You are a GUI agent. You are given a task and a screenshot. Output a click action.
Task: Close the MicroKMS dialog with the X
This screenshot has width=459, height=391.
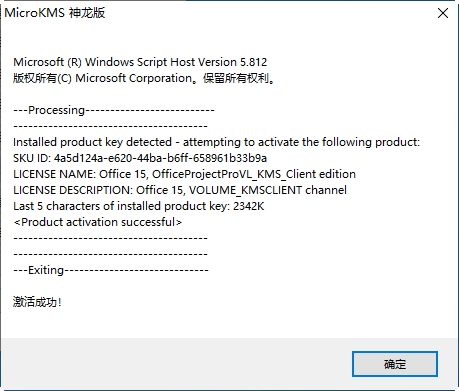(x=443, y=13)
